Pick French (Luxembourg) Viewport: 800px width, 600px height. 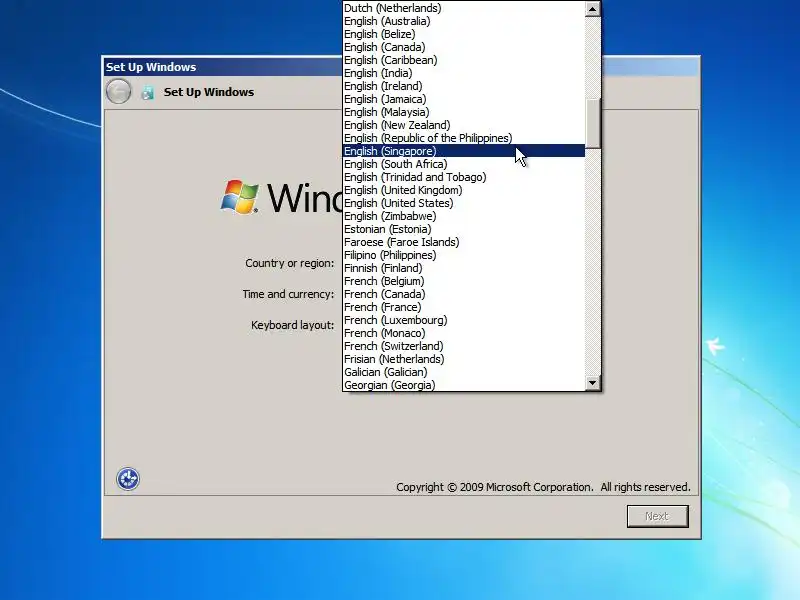(463, 320)
